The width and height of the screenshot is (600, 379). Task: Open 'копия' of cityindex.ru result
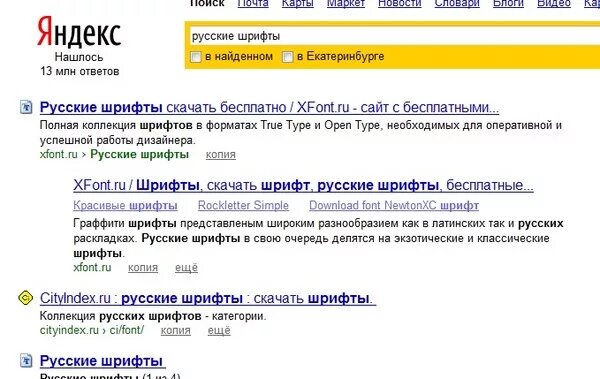(176, 330)
